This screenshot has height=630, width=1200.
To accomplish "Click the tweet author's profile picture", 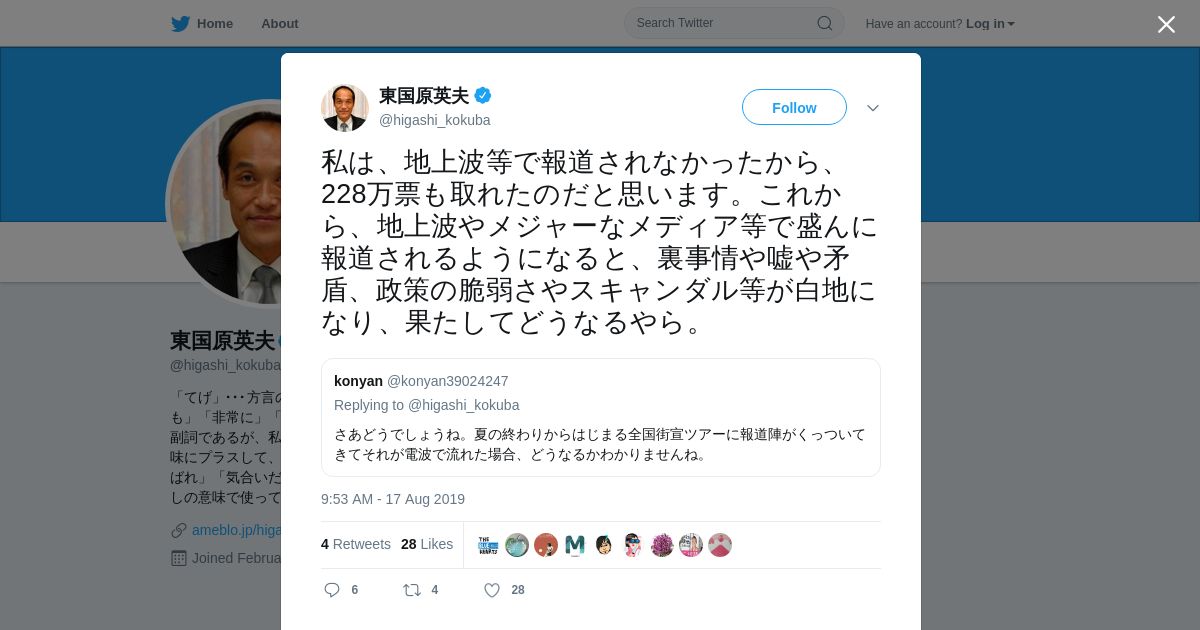I will pos(345,108).
